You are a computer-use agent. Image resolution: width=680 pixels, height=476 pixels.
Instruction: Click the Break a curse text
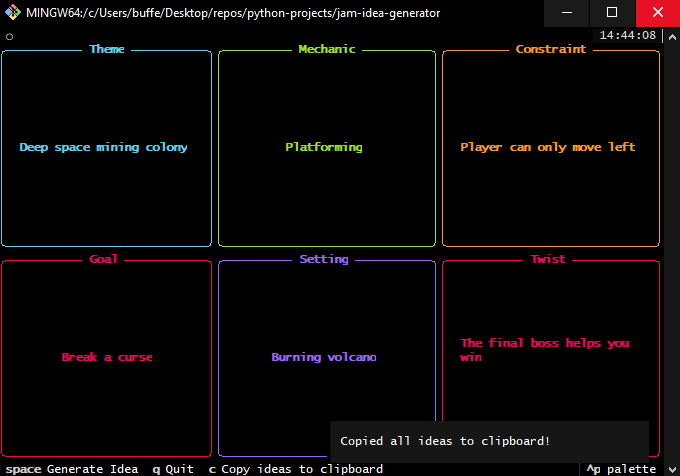click(x=107, y=357)
